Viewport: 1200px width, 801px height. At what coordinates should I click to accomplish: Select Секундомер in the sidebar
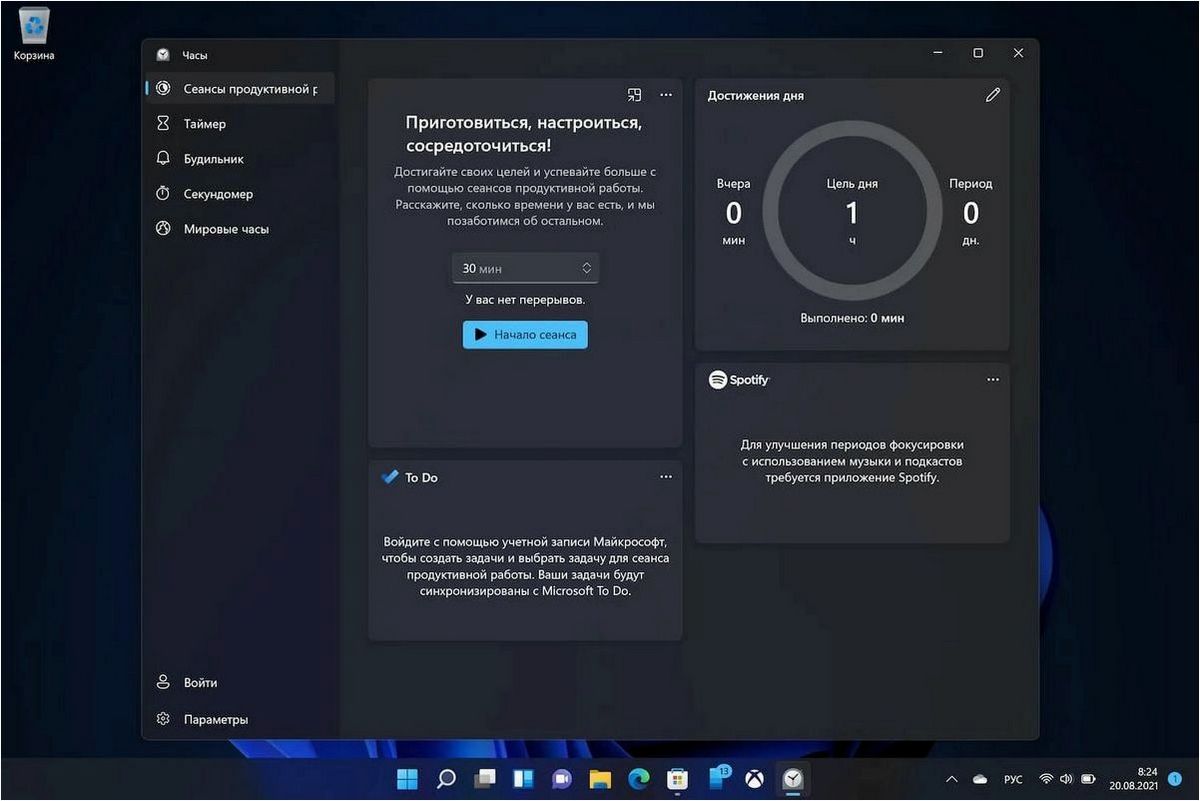coord(240,194)
